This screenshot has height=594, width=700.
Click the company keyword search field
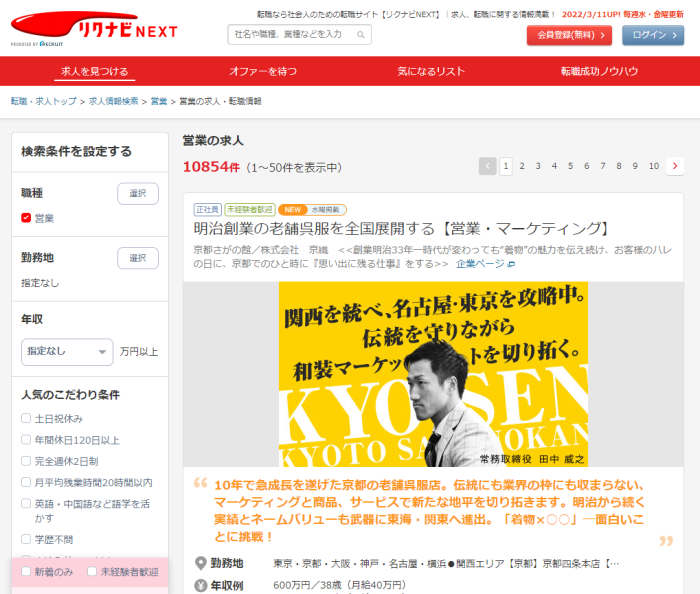(299, 35)
